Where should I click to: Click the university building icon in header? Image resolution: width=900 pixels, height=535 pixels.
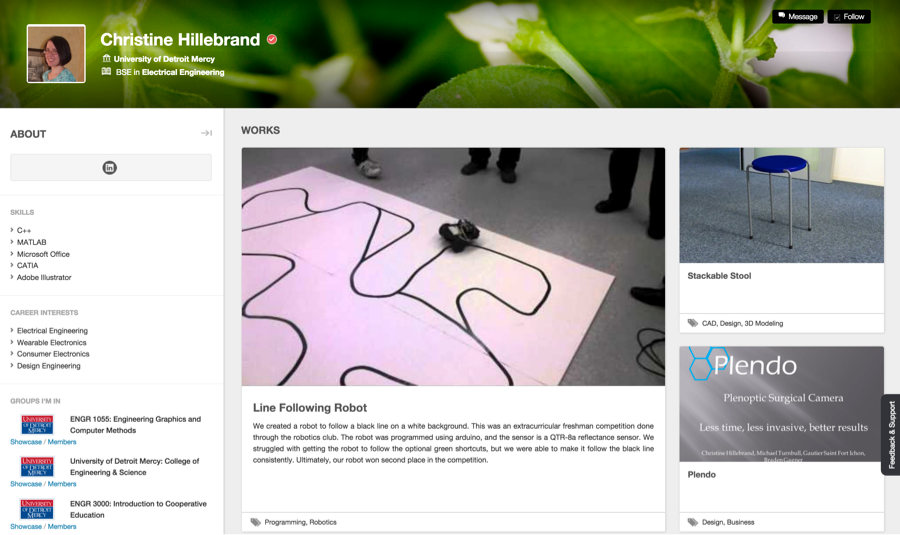click(106, 59)
